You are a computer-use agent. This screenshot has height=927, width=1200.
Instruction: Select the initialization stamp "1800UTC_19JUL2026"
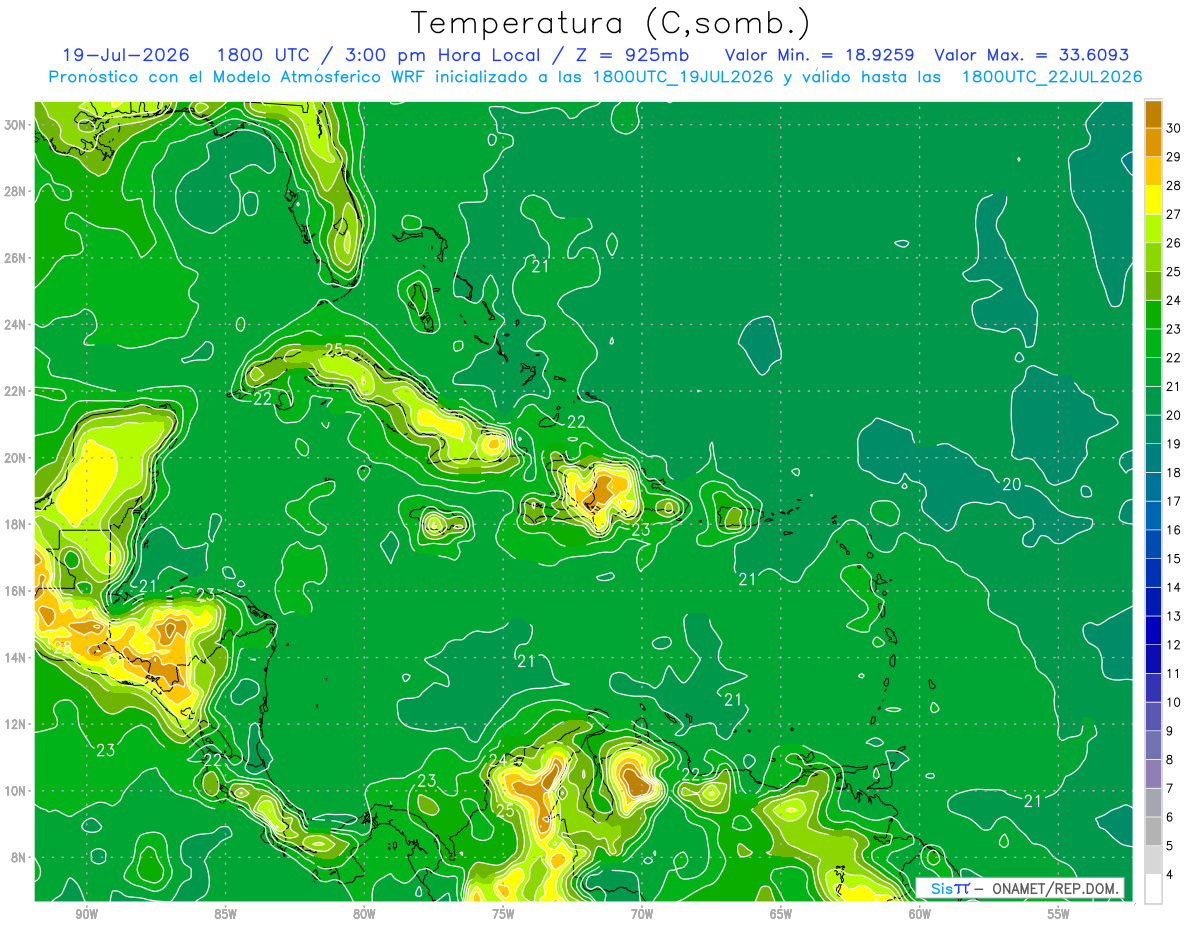pyautogui.click(x=683, y=77)
